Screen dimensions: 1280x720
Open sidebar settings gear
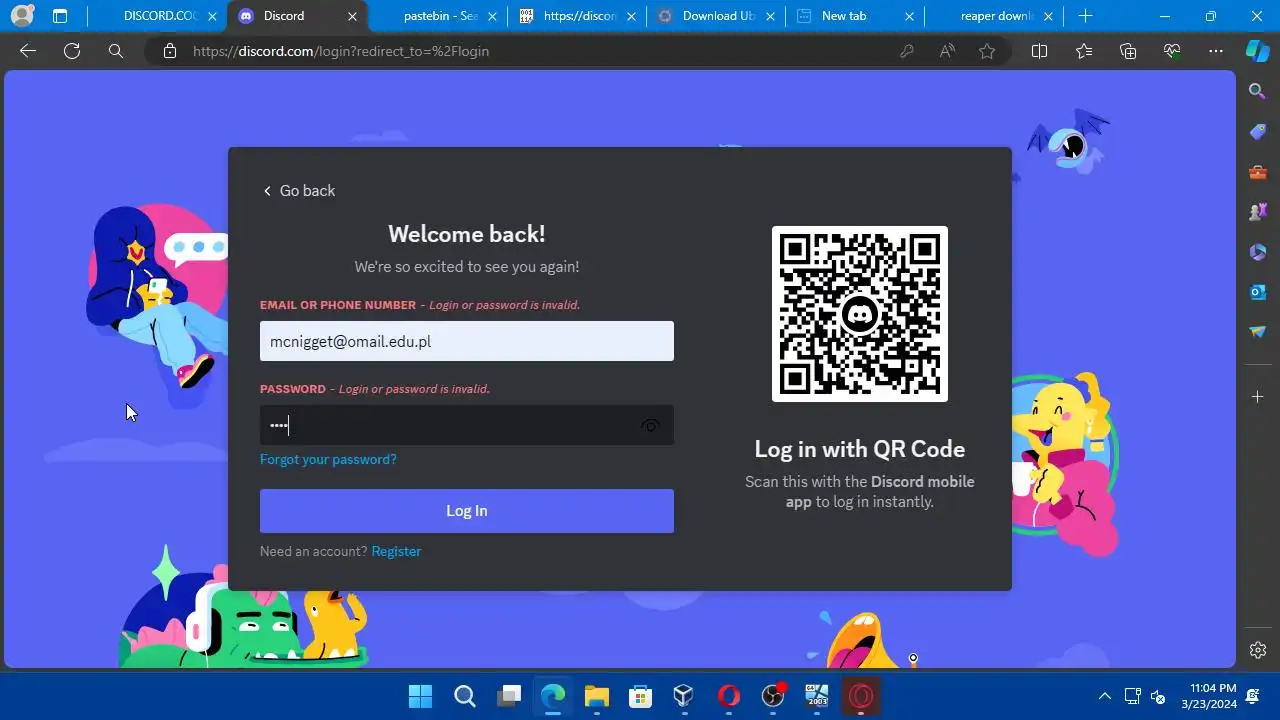pyautogui.click(x=1258, y=650)
